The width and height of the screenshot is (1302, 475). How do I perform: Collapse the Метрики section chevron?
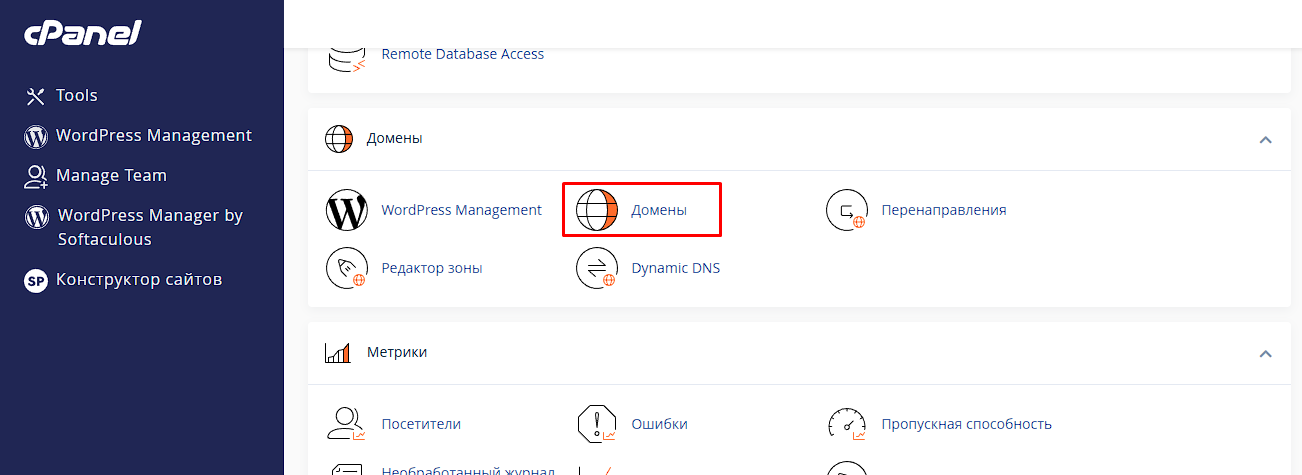(1265, 354)
